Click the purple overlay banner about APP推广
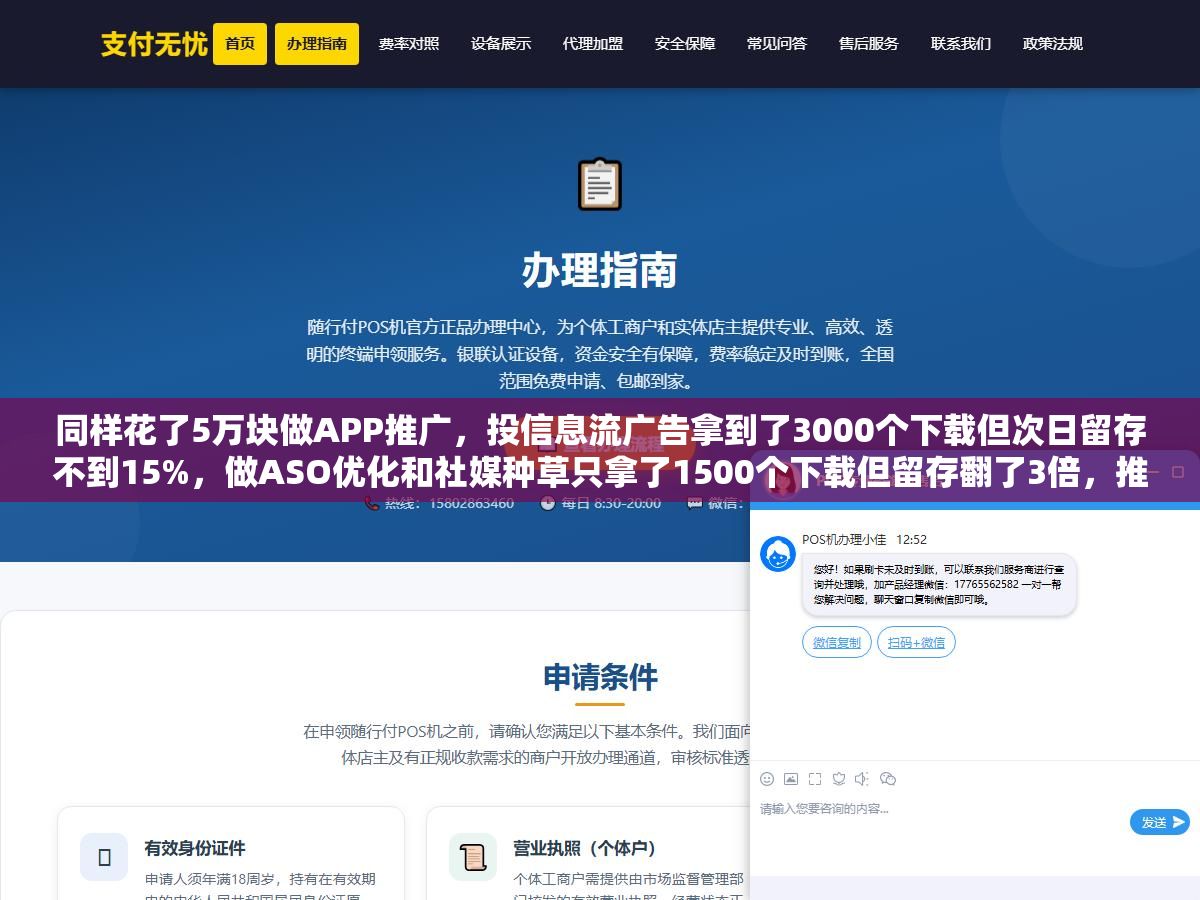This screenshot has width=1200, height=900. point(600,450)
